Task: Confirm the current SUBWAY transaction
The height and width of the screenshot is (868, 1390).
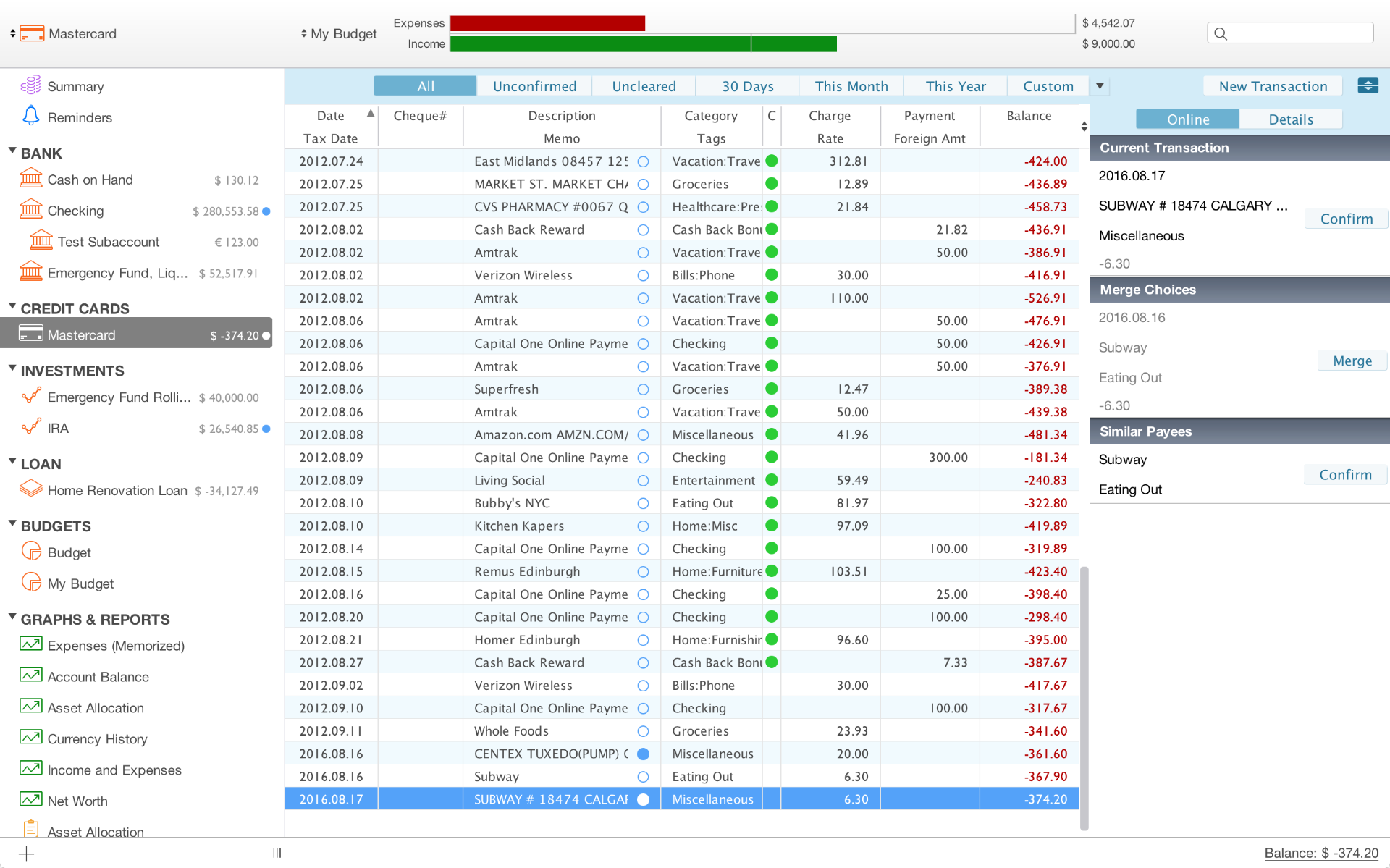Action: click(1346, 219)
